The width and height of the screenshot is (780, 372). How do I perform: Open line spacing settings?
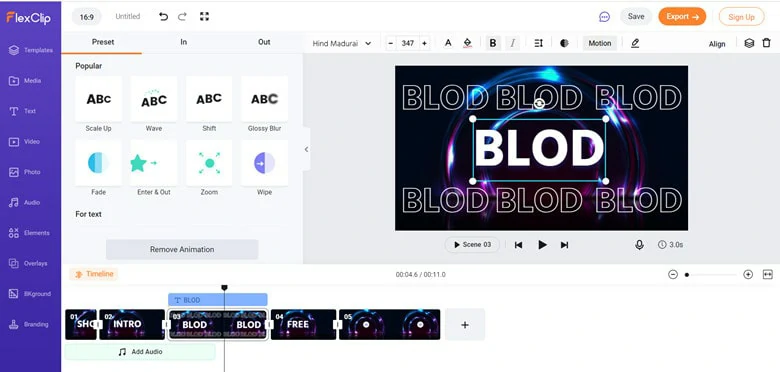(538, 43)
